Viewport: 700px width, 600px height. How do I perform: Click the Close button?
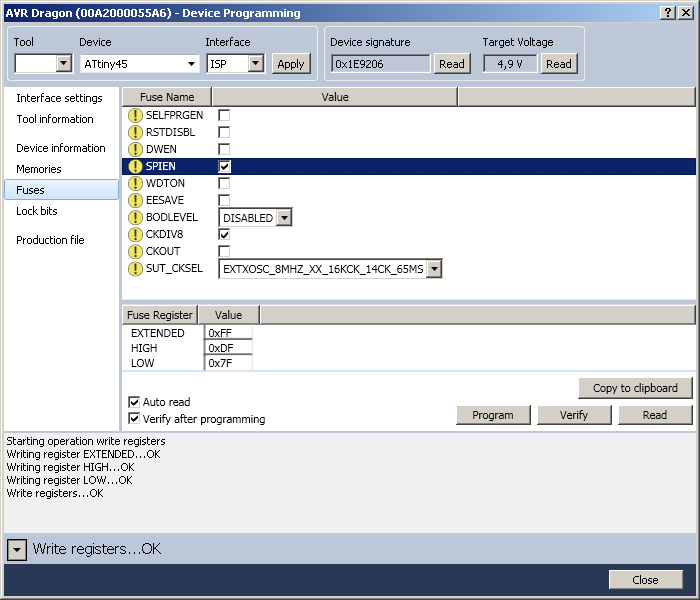coord(645,580)
